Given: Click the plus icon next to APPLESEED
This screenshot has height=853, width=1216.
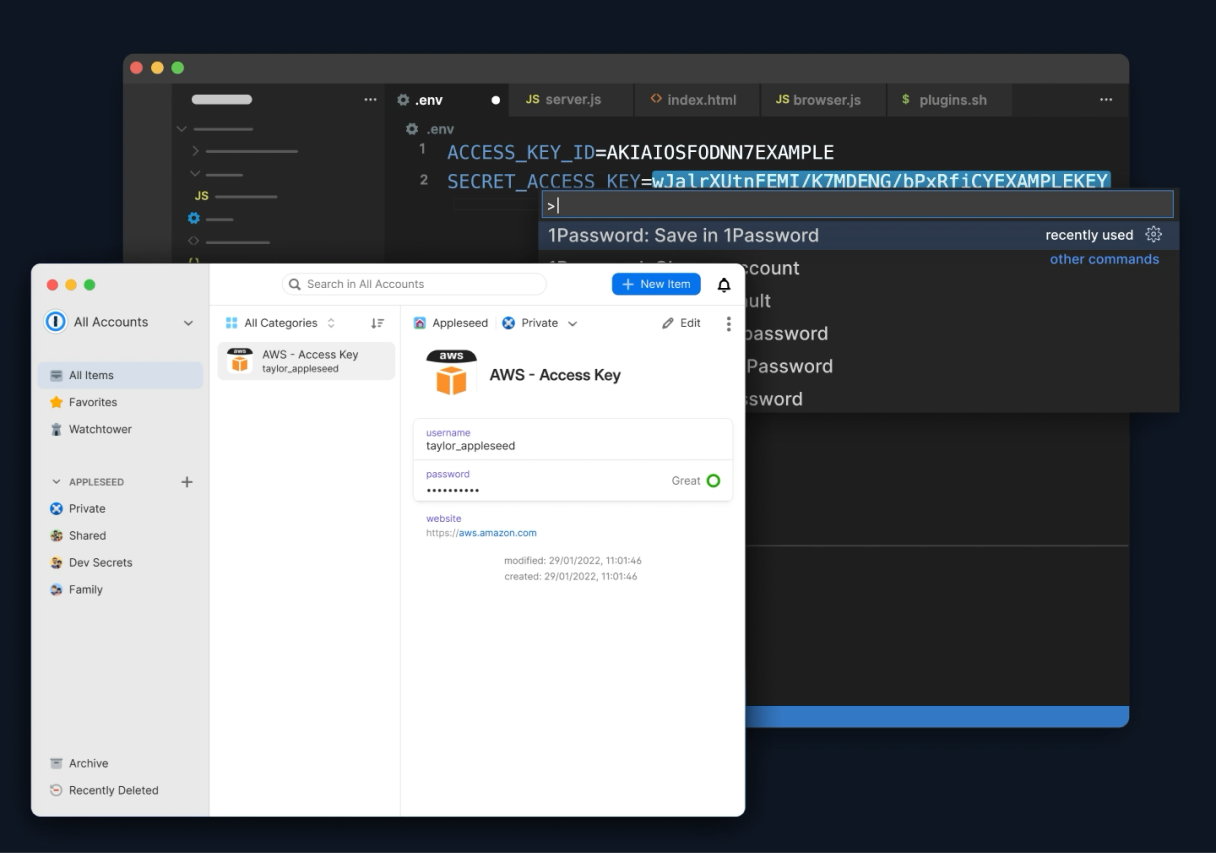Looking at the screenshot, I should (186, 481).
